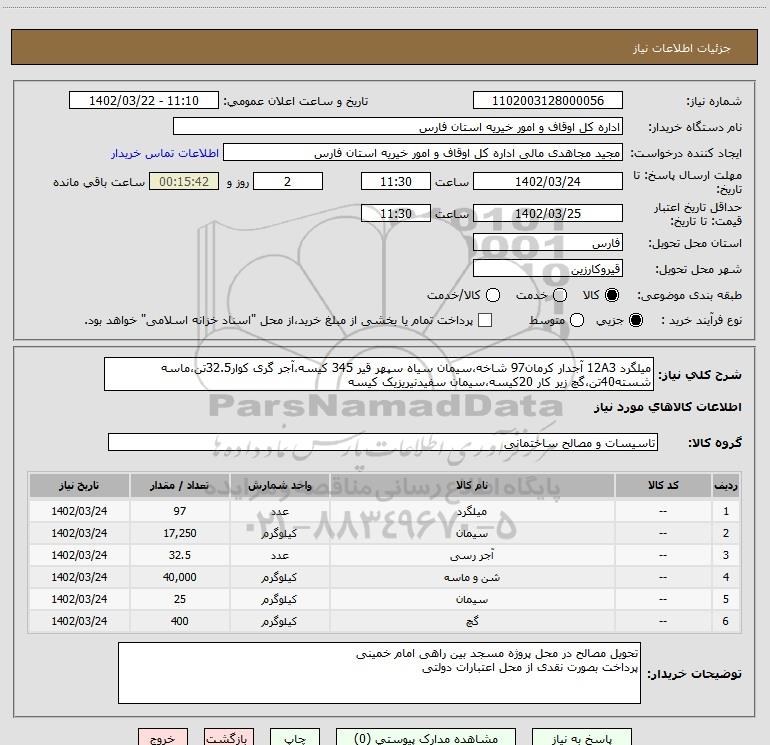
Task: Select گچ item in row 6
Action: (x=472, y=621)
